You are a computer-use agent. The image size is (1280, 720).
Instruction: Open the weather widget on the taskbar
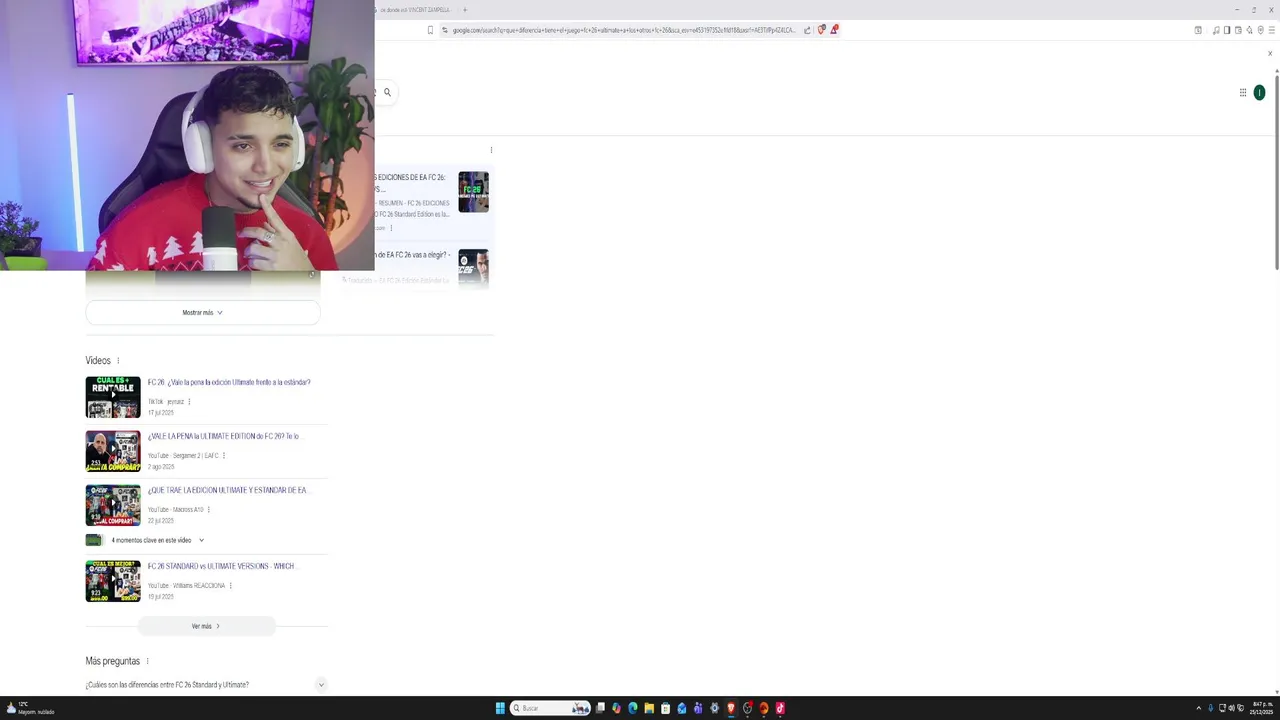30,708
